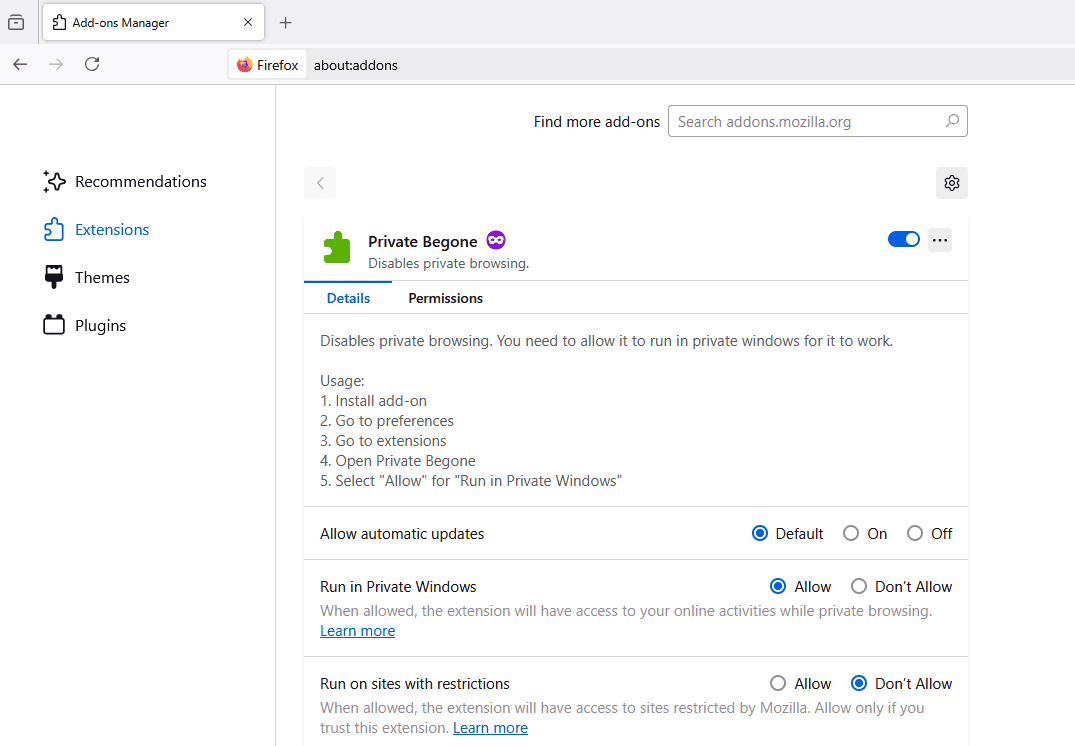Open Themes in the sidebar
1075x746 pixels.
(x=101, y=278)
